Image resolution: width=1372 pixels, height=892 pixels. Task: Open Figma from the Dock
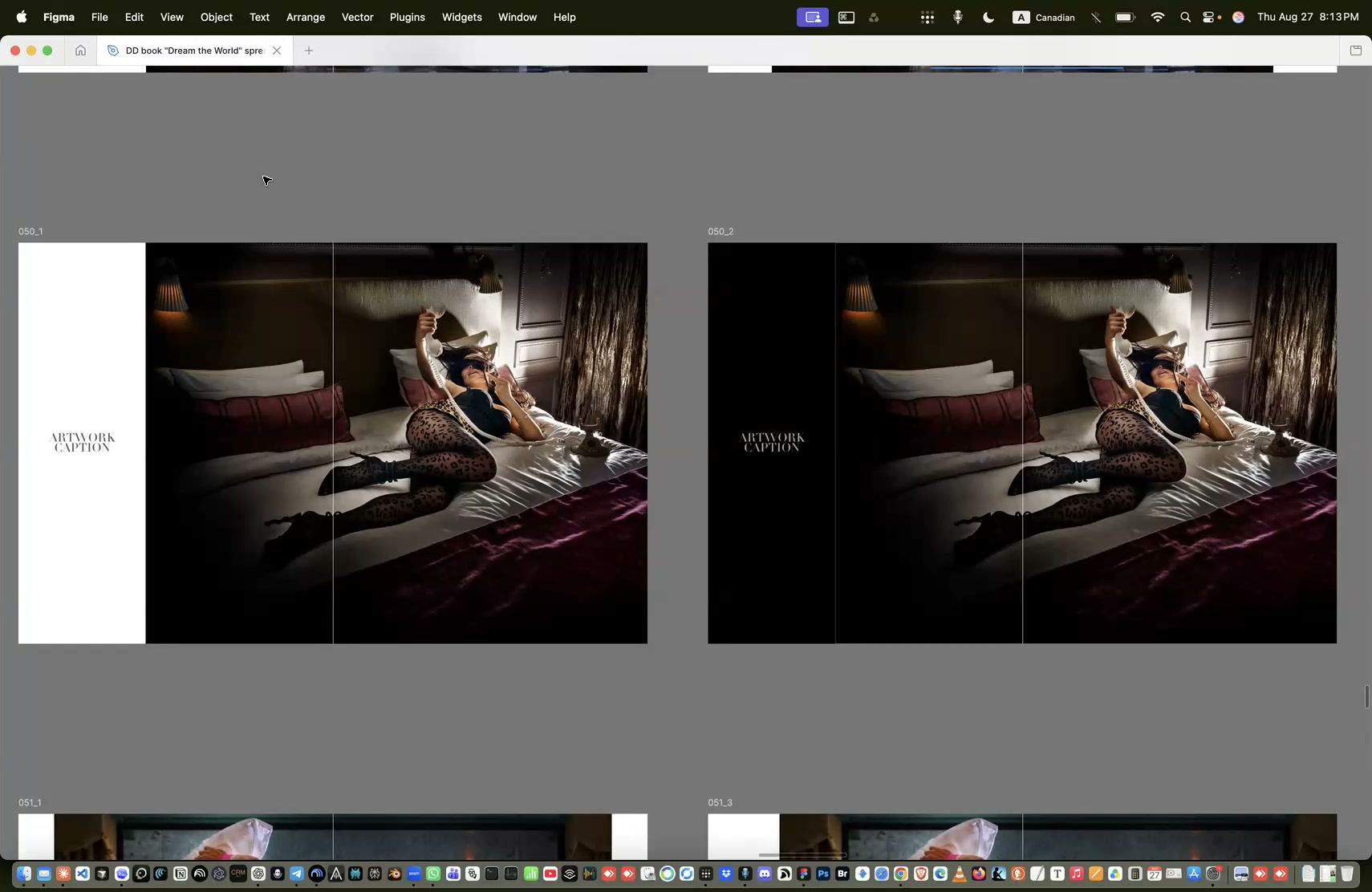point(804,874)
